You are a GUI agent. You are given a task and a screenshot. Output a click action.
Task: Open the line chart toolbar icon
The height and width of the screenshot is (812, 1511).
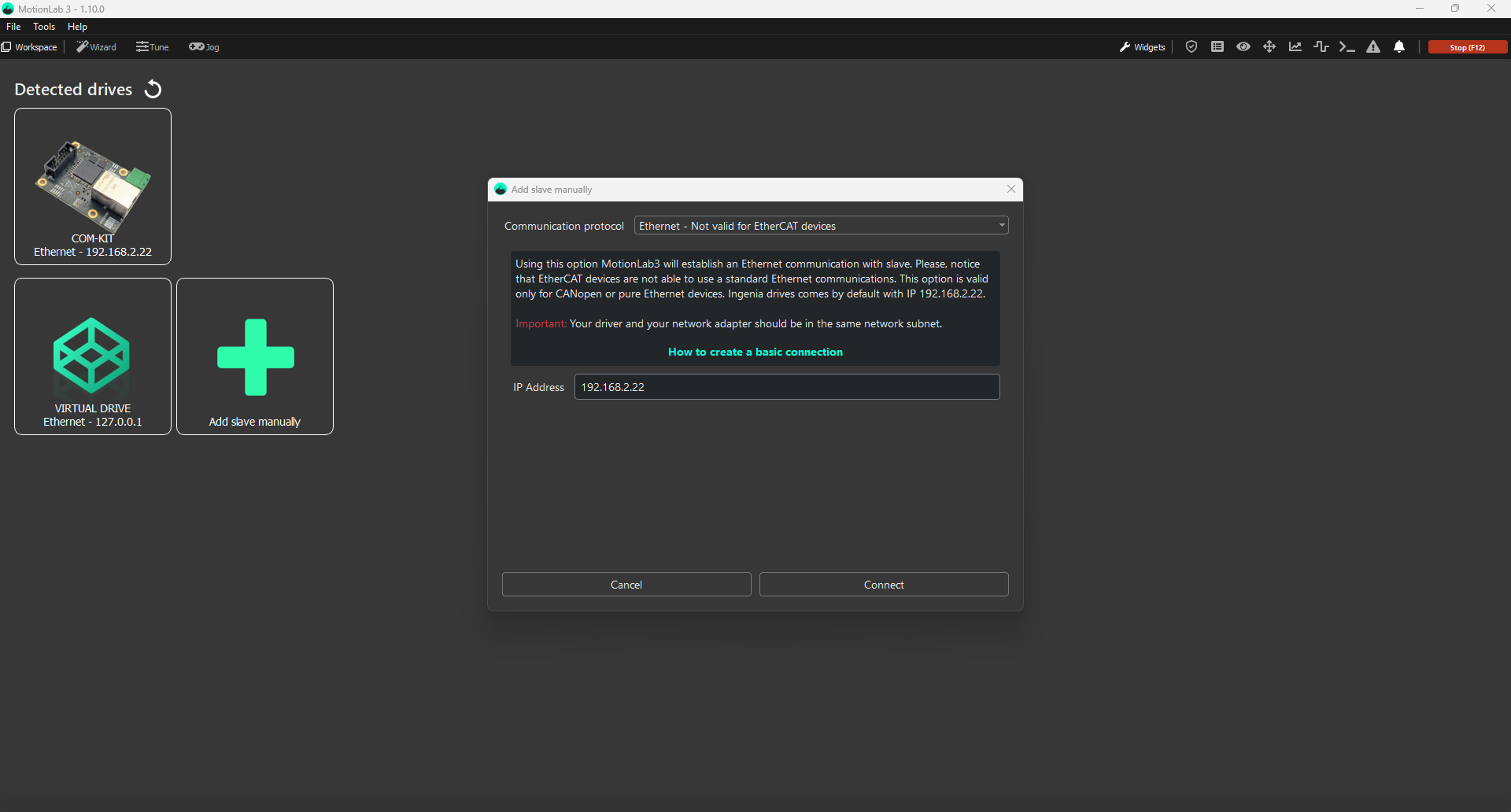[1295, 47]
